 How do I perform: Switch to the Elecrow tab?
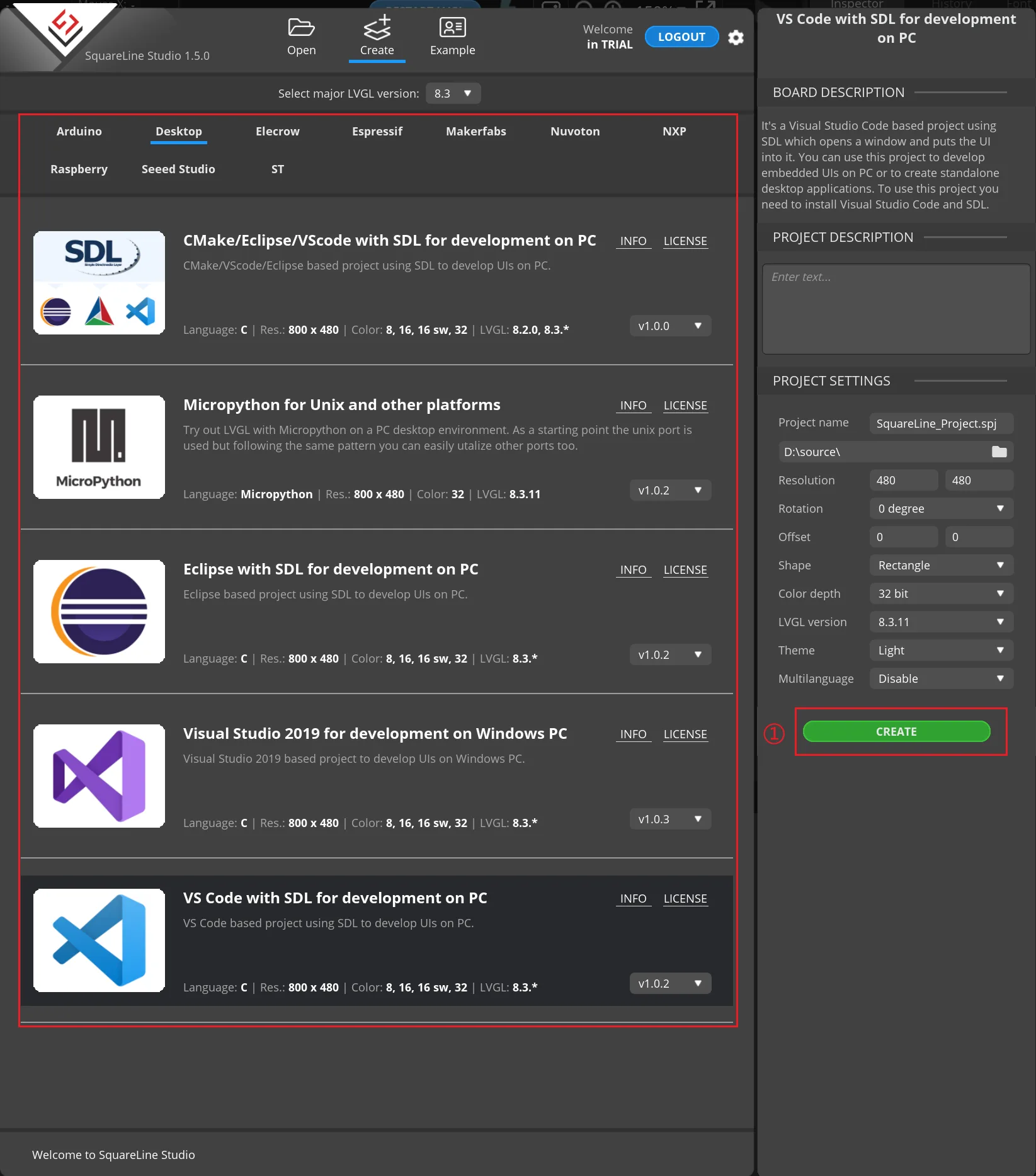(x=278, y=131)
